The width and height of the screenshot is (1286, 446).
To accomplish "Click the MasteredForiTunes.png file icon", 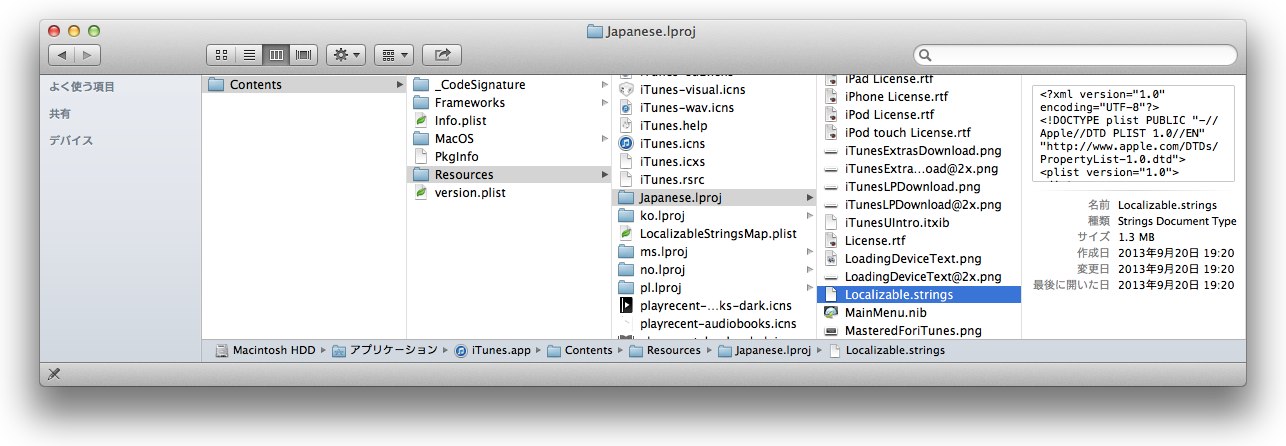I will 830,331.
